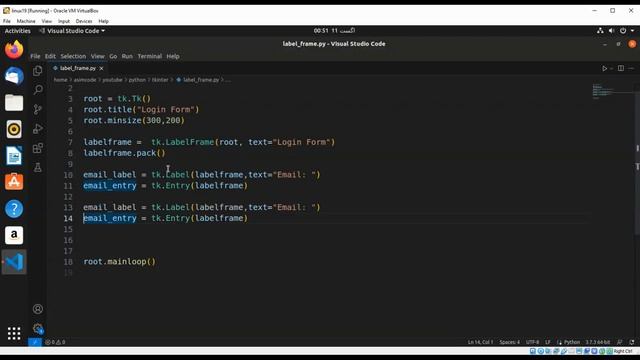The width and height of the screenshot is (640, 360).
Task: Open Amazon from the dock
Action: [14, 235]
